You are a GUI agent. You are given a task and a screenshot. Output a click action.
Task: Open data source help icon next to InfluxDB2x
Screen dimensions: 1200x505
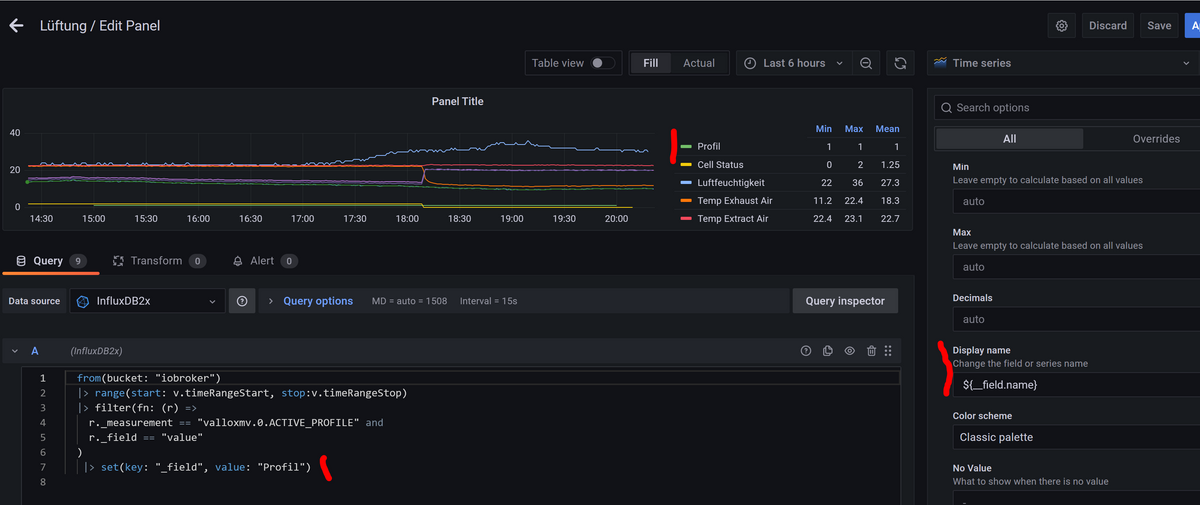tap(242, 301)
